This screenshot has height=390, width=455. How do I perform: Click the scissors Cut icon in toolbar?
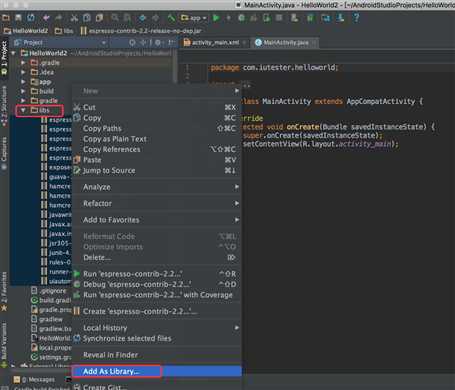tap(74, 18)
